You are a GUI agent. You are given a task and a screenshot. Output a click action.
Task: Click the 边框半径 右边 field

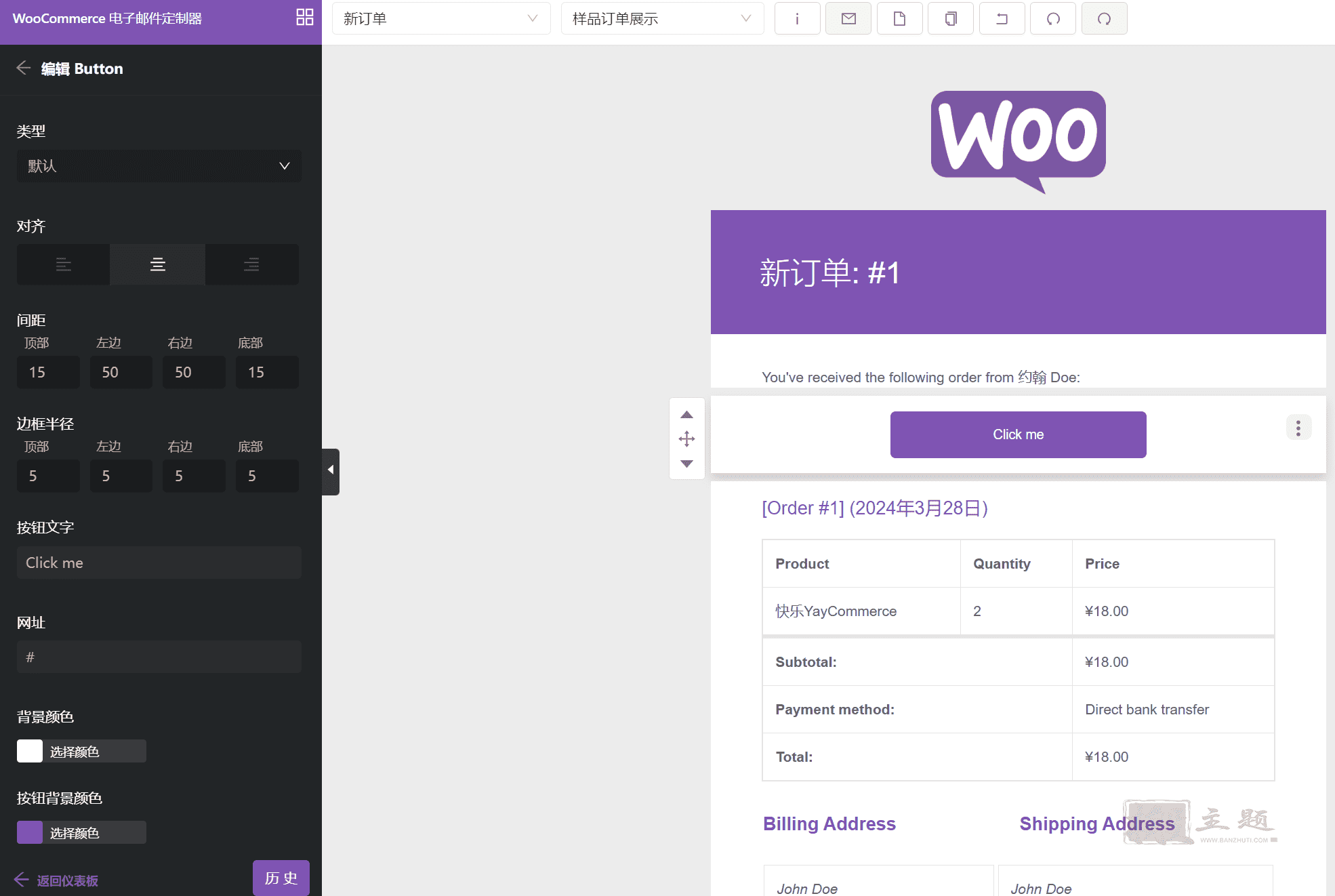coord(194,476)
